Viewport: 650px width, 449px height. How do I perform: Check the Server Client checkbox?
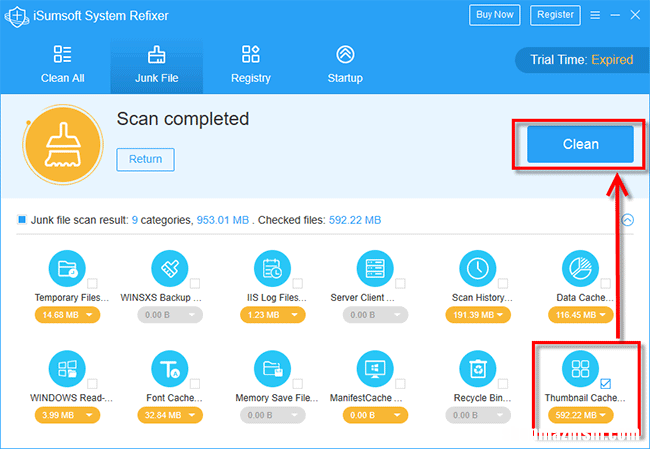pyautogui.click(x=400, y=284)
